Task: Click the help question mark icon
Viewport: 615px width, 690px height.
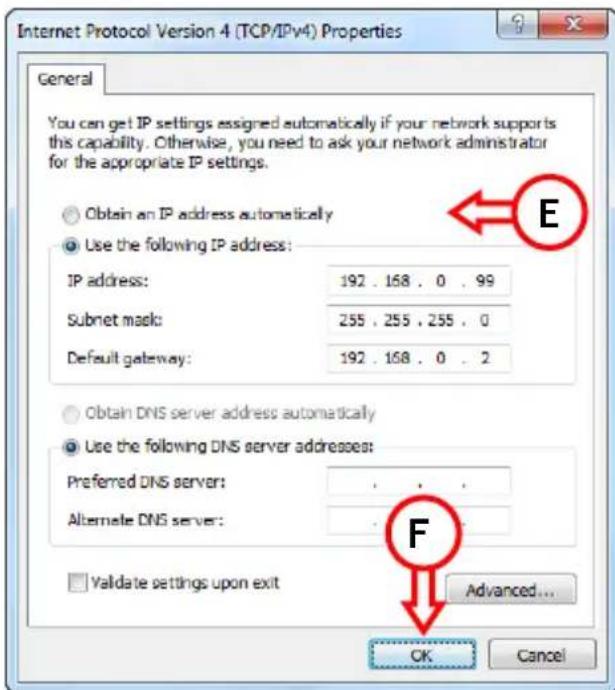Action: (517, 23)
